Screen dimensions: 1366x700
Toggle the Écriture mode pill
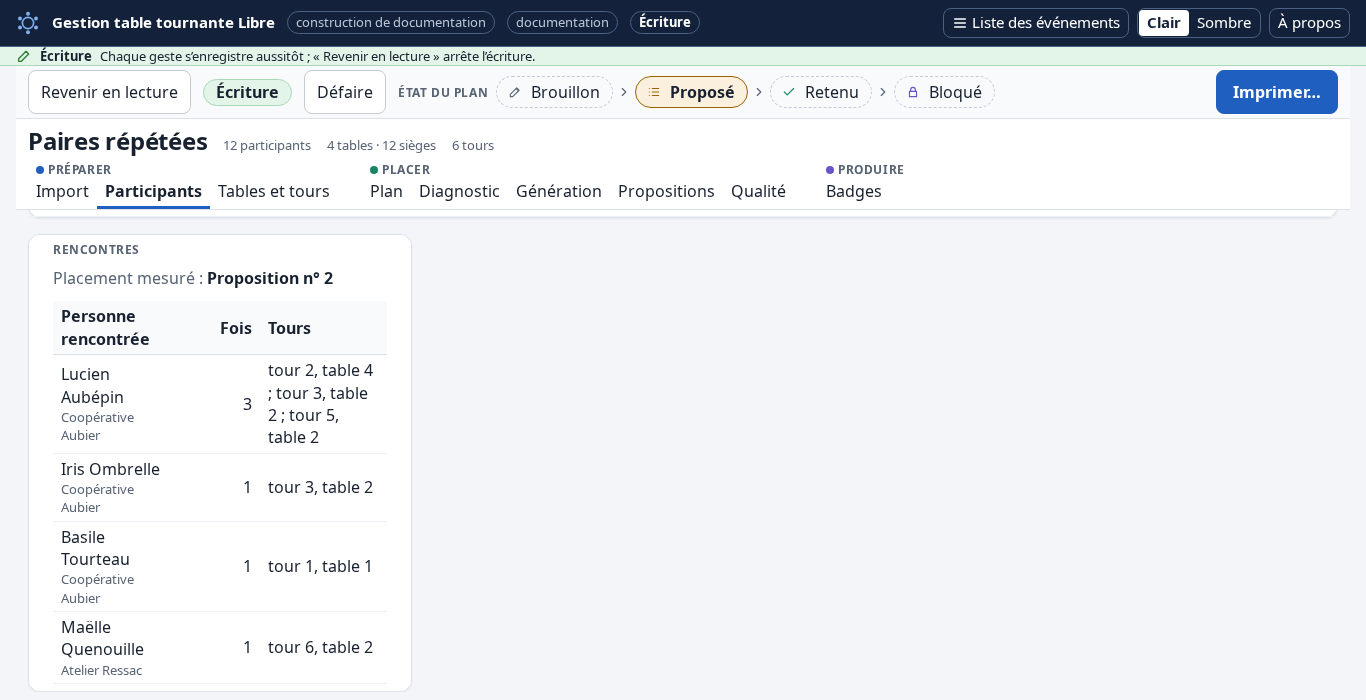click(247, 92)
